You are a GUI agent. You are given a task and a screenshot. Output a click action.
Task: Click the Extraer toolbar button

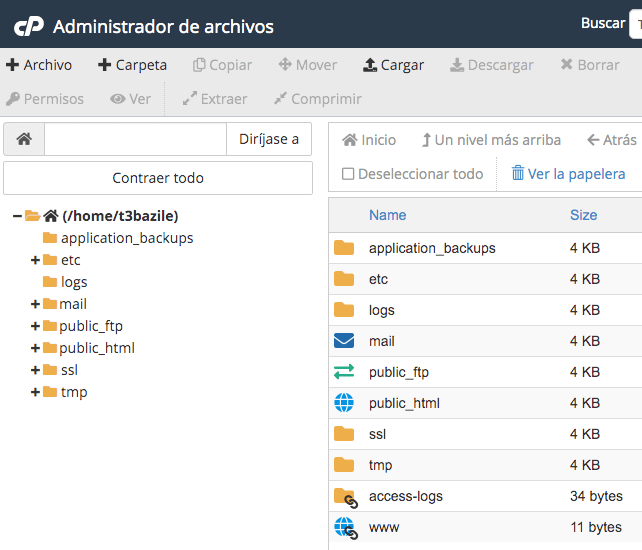215,99
